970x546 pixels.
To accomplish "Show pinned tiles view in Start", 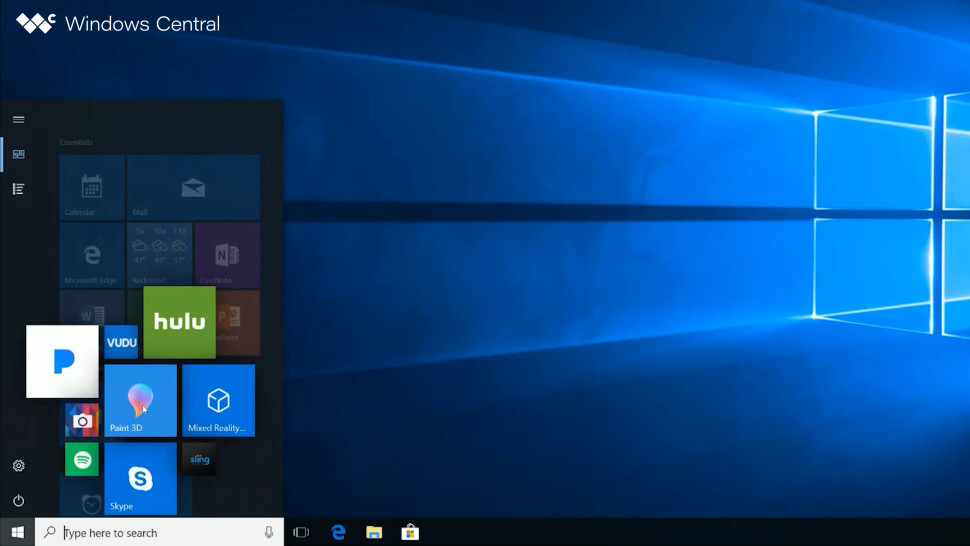I will (19, 154).
